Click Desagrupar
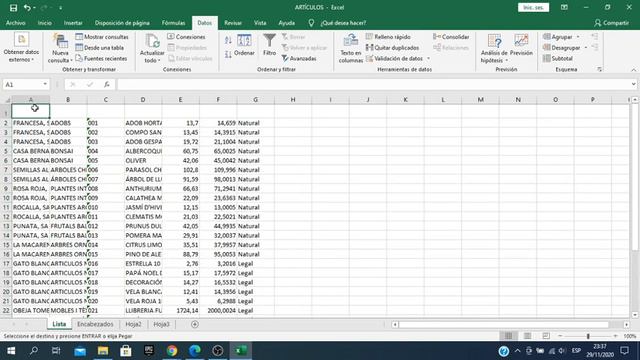 (x=562, y=48)
